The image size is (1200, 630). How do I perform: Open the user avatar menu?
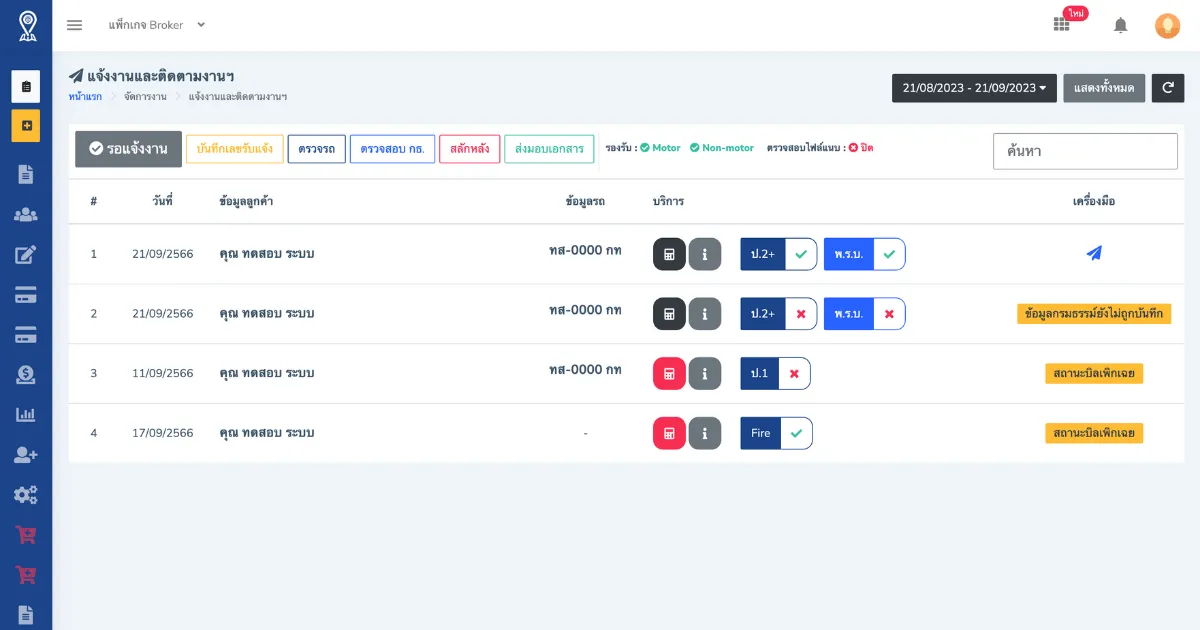tap(1167, 26)
